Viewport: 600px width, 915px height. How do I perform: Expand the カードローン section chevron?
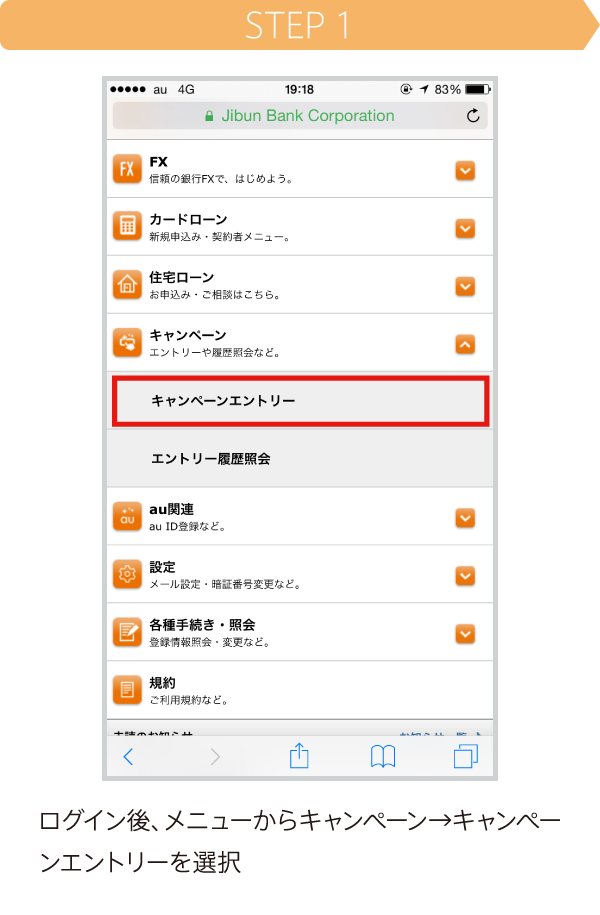[465, 228]
